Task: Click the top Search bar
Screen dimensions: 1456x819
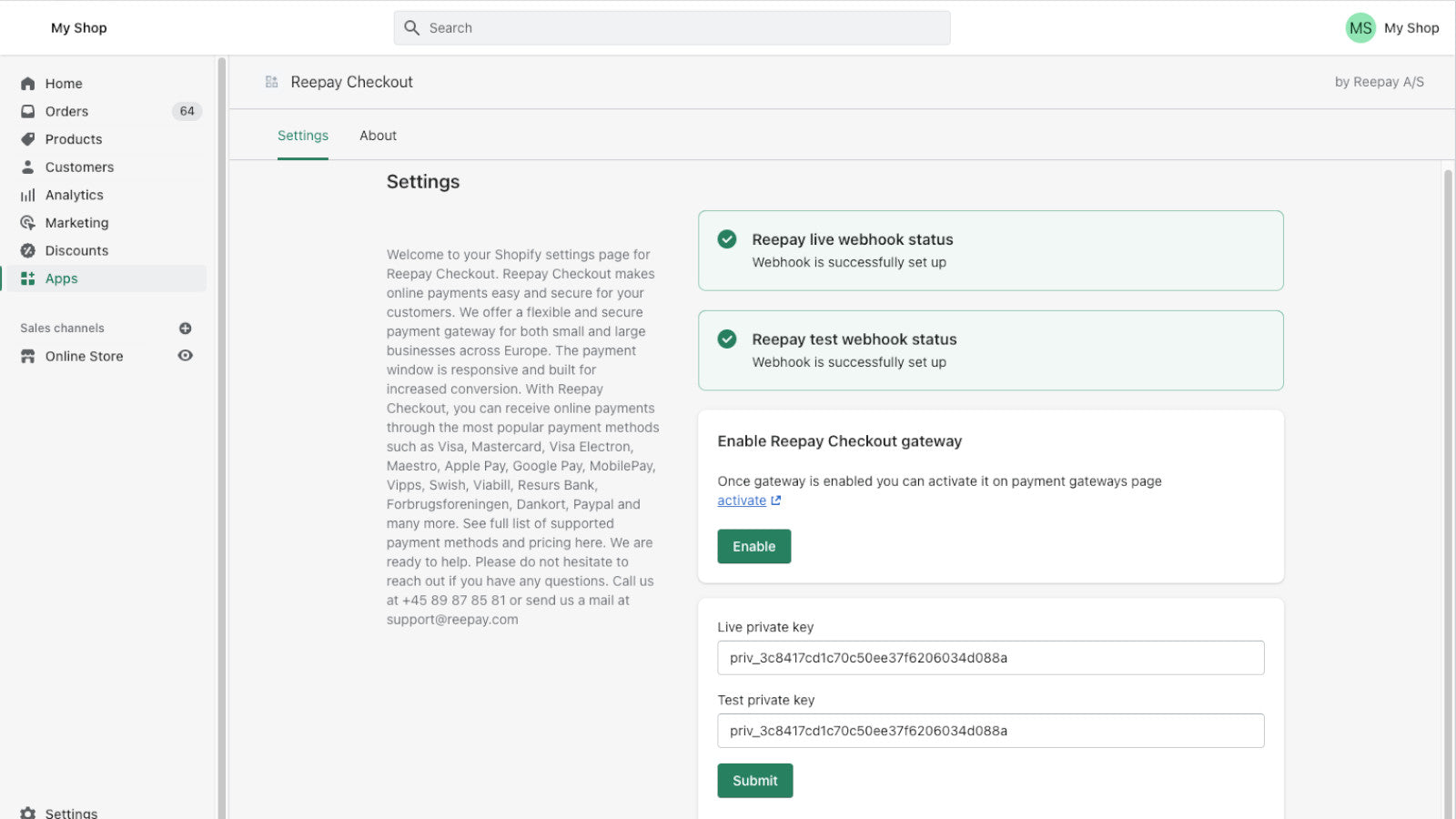Action: coord(672,28)
